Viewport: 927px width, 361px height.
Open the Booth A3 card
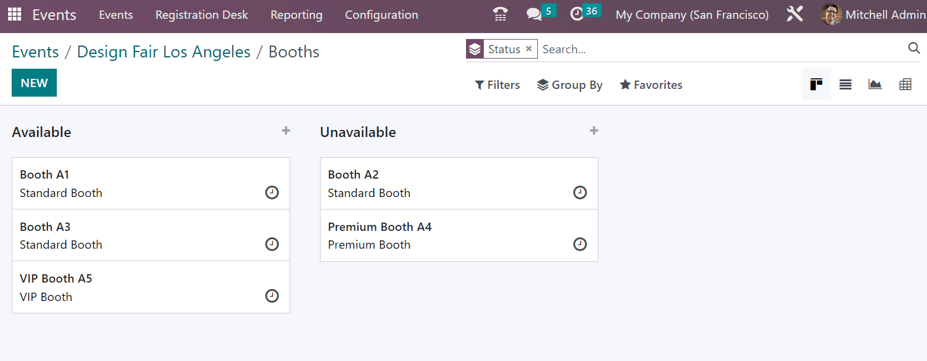coord(151,235)
